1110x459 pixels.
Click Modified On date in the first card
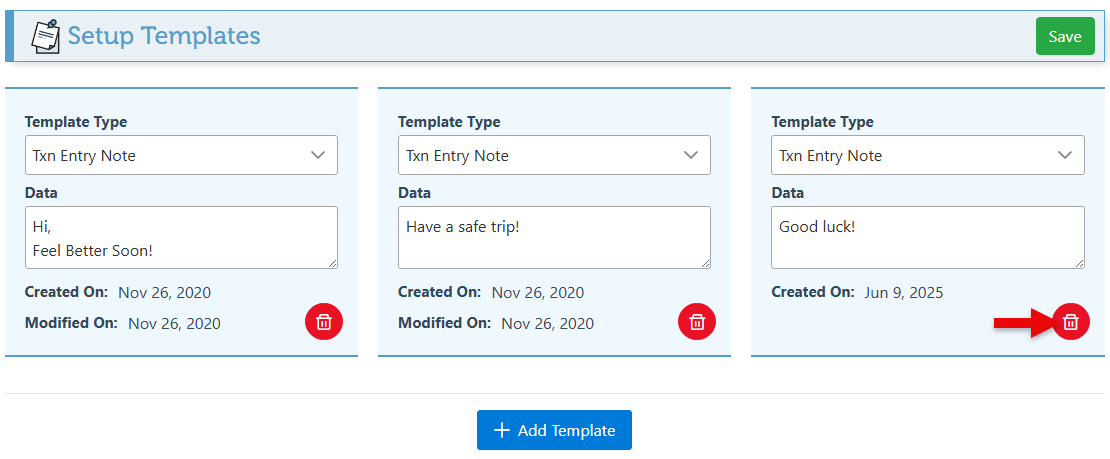174,323
